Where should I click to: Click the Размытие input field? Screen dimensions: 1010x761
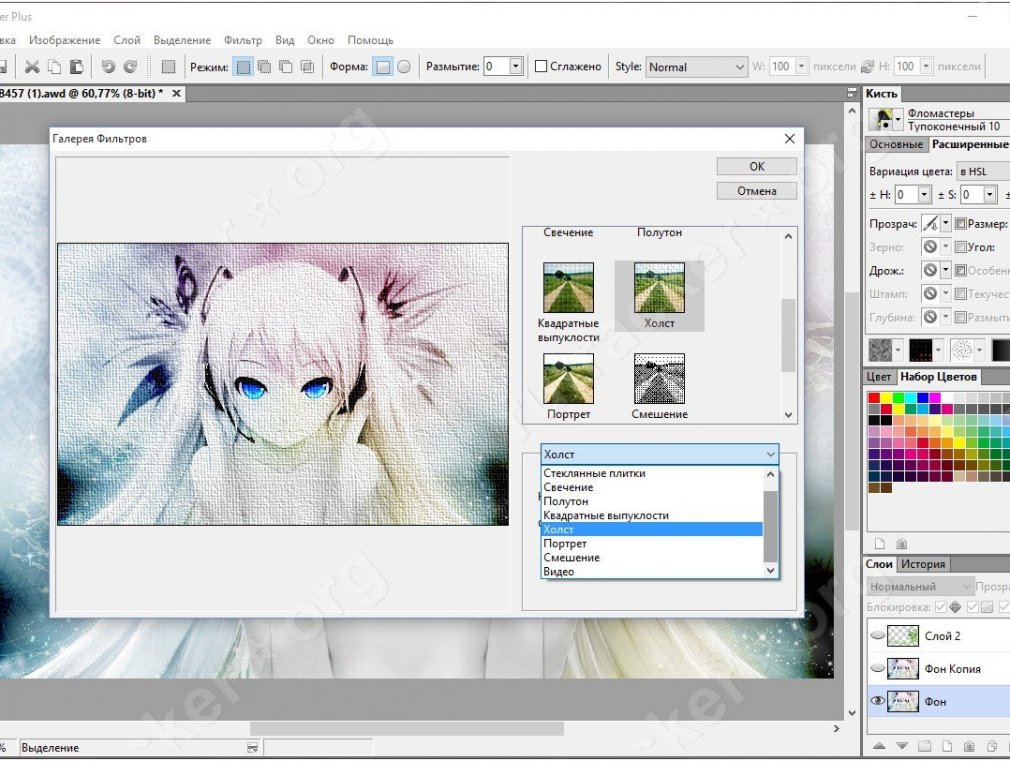(496, 66)
